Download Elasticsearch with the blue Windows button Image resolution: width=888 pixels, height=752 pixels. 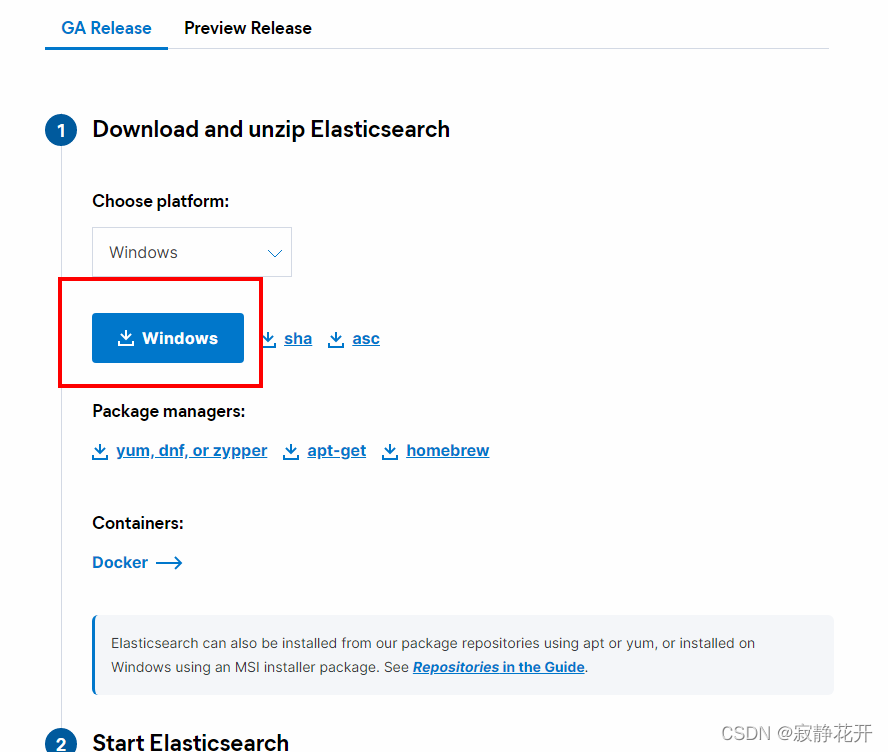tap(168, 338)
